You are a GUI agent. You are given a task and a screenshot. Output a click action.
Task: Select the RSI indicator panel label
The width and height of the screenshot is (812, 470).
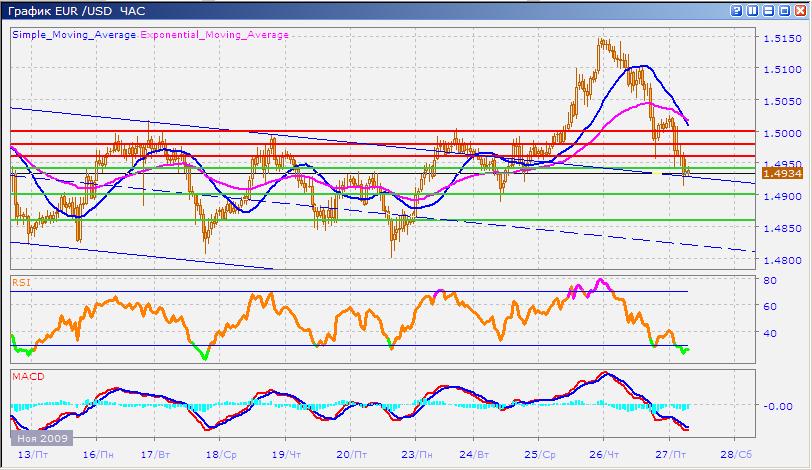coord(19,283)
